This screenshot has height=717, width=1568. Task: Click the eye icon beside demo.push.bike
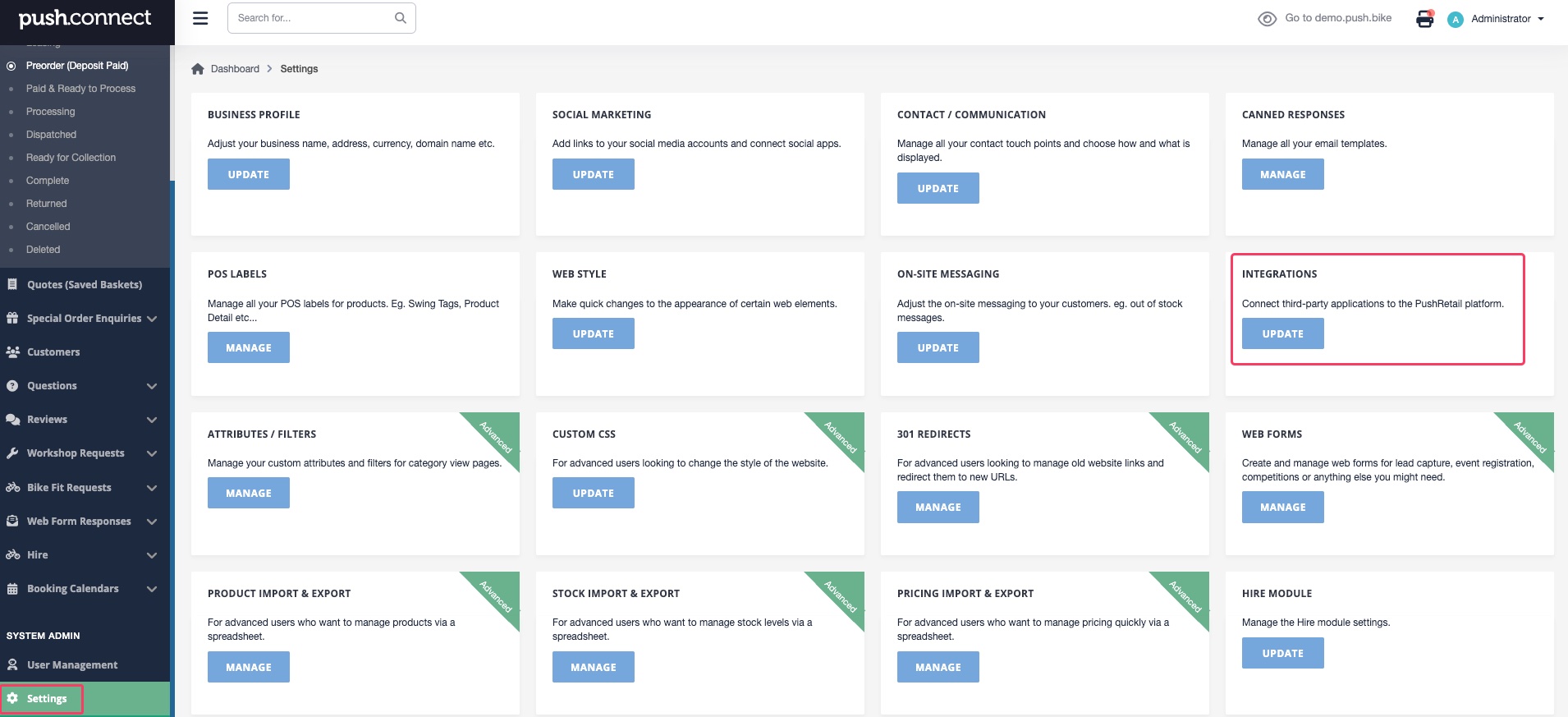[1267, 19]
